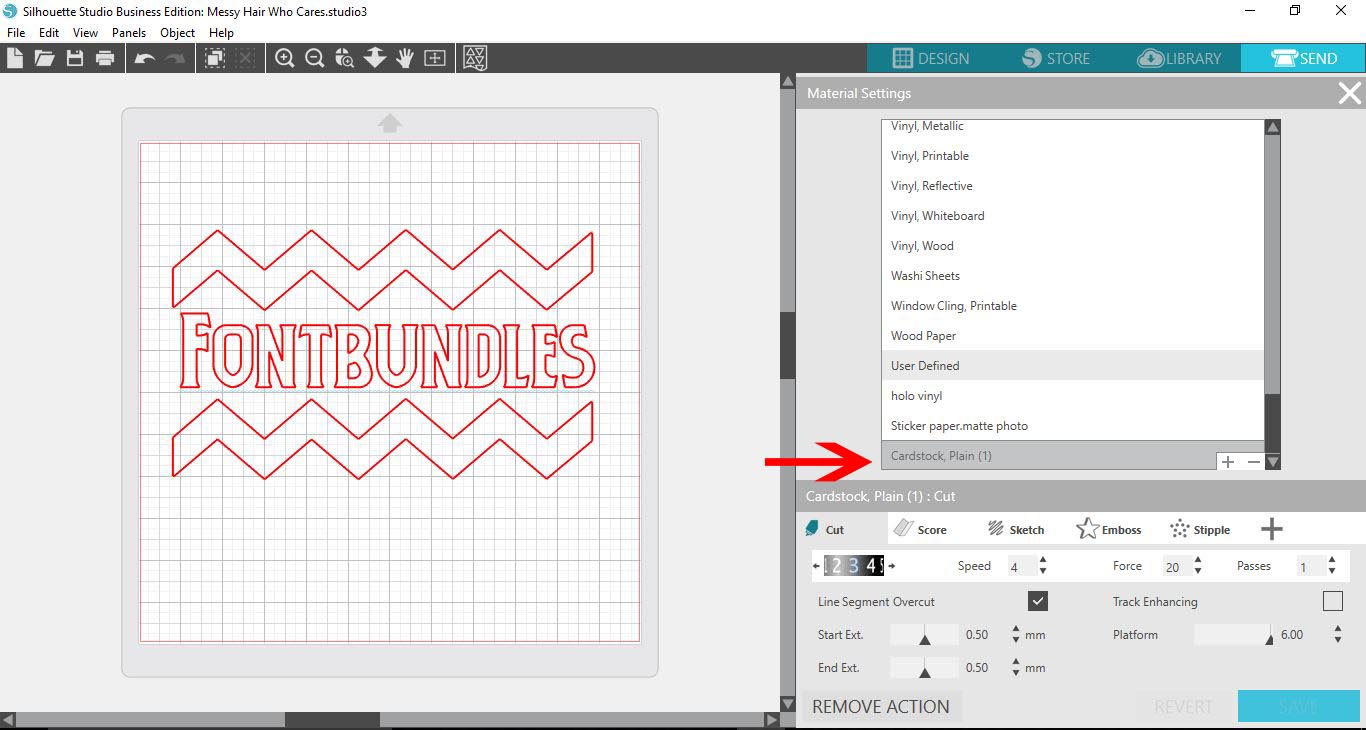Increase the Platform value with stepper
The height and width of the screenshot is (730, 1366).
(x=1338, y=630)
